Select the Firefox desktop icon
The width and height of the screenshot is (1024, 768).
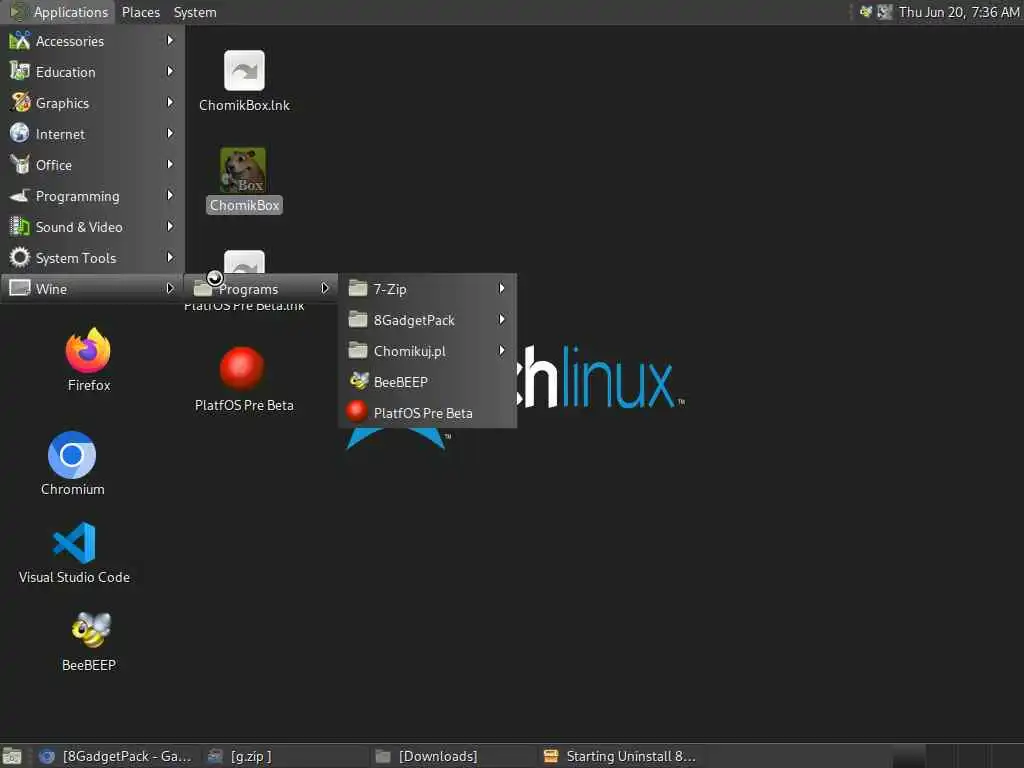click(x=89, y=360)
